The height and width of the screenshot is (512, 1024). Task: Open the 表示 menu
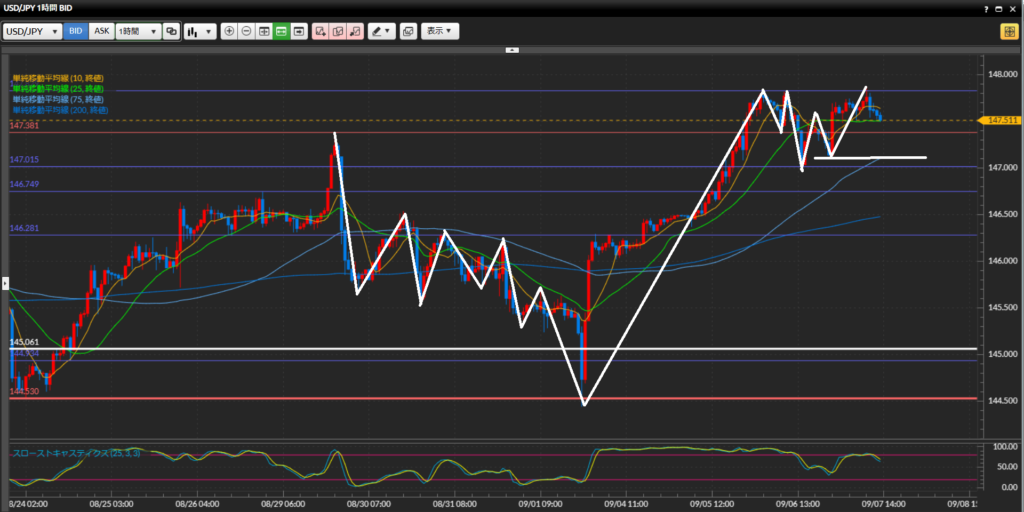[x=439, y=31]
